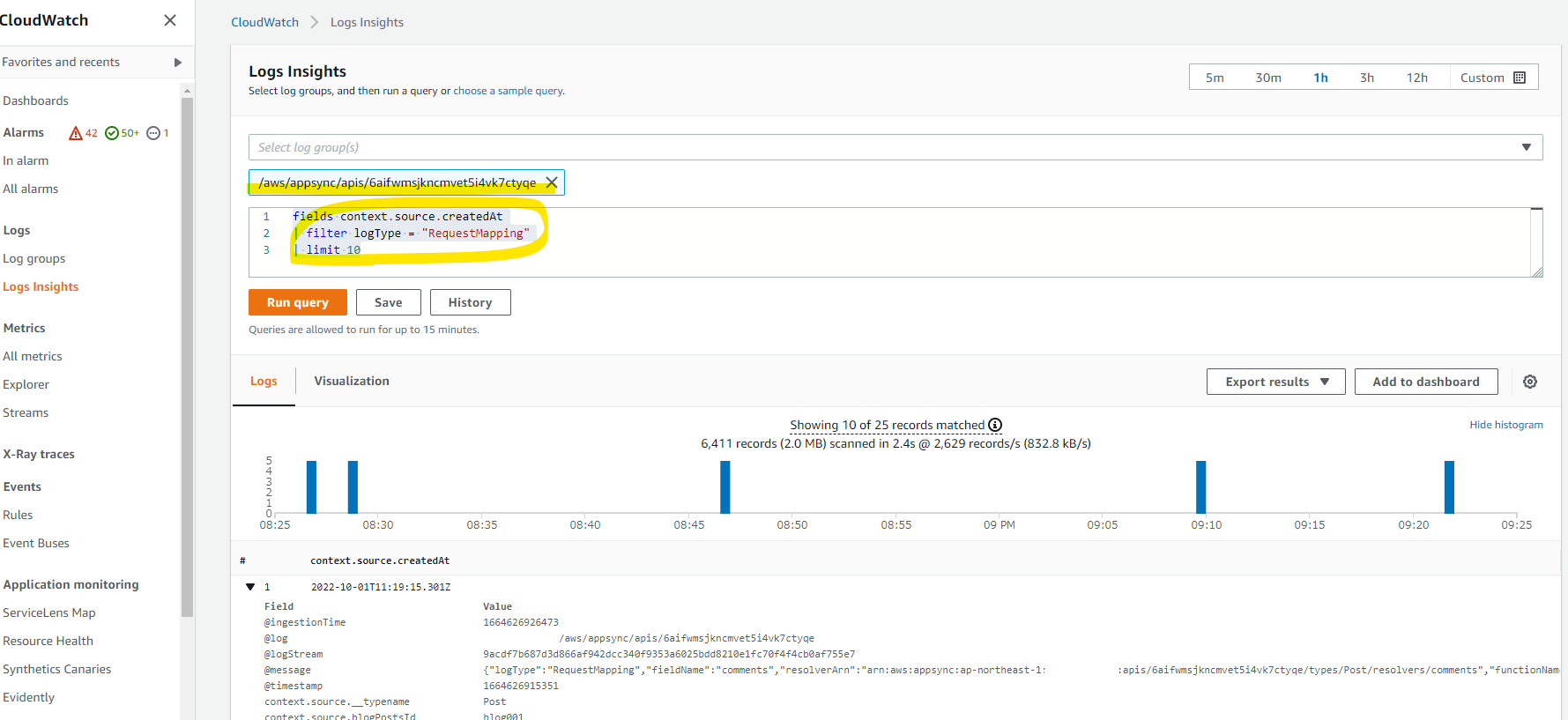1568x720 pixels.
Task: Select the 12h time range
Action: tap(1417, 78)
